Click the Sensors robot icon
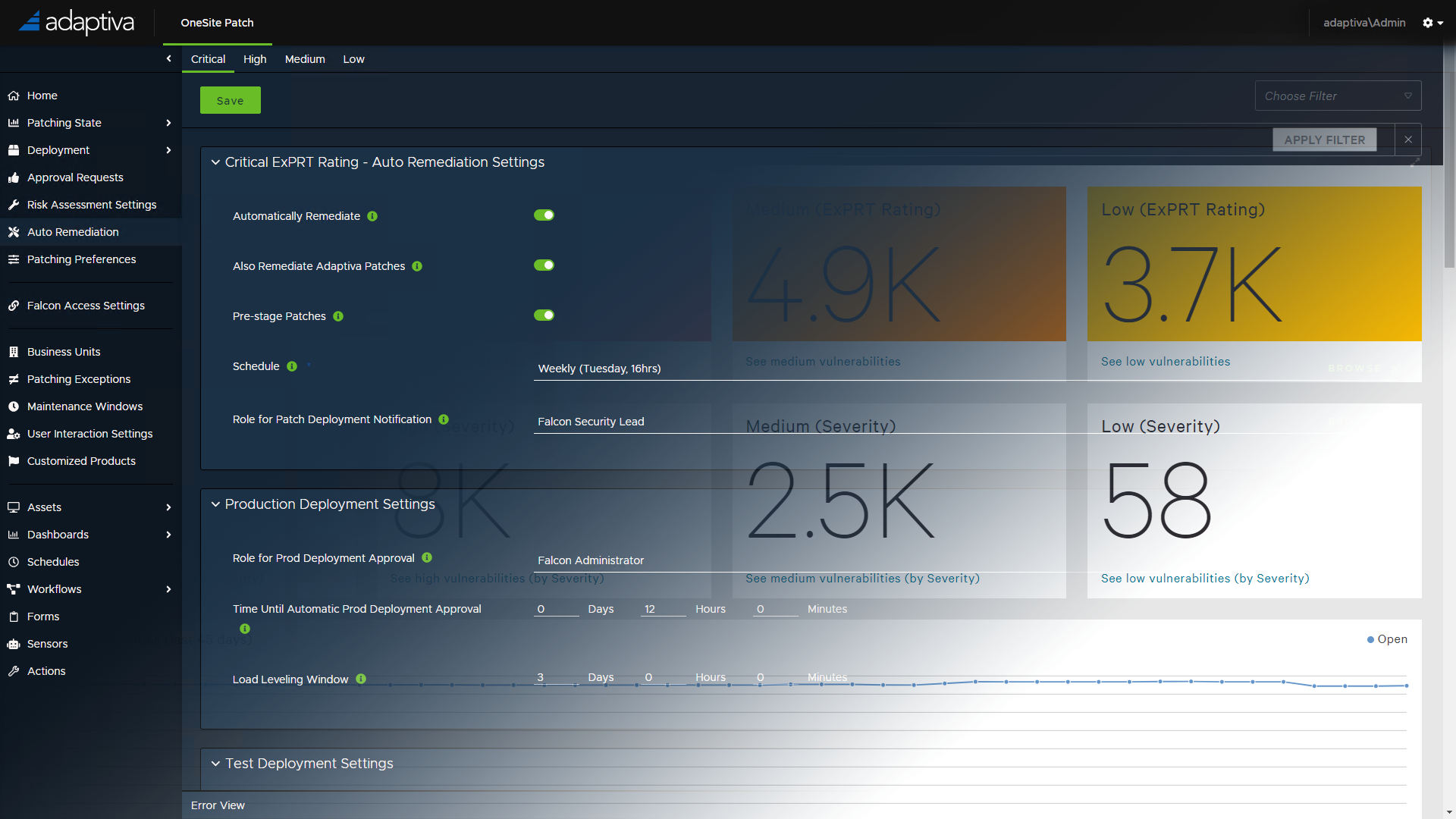1456x819 pixels. click(13, 644)
